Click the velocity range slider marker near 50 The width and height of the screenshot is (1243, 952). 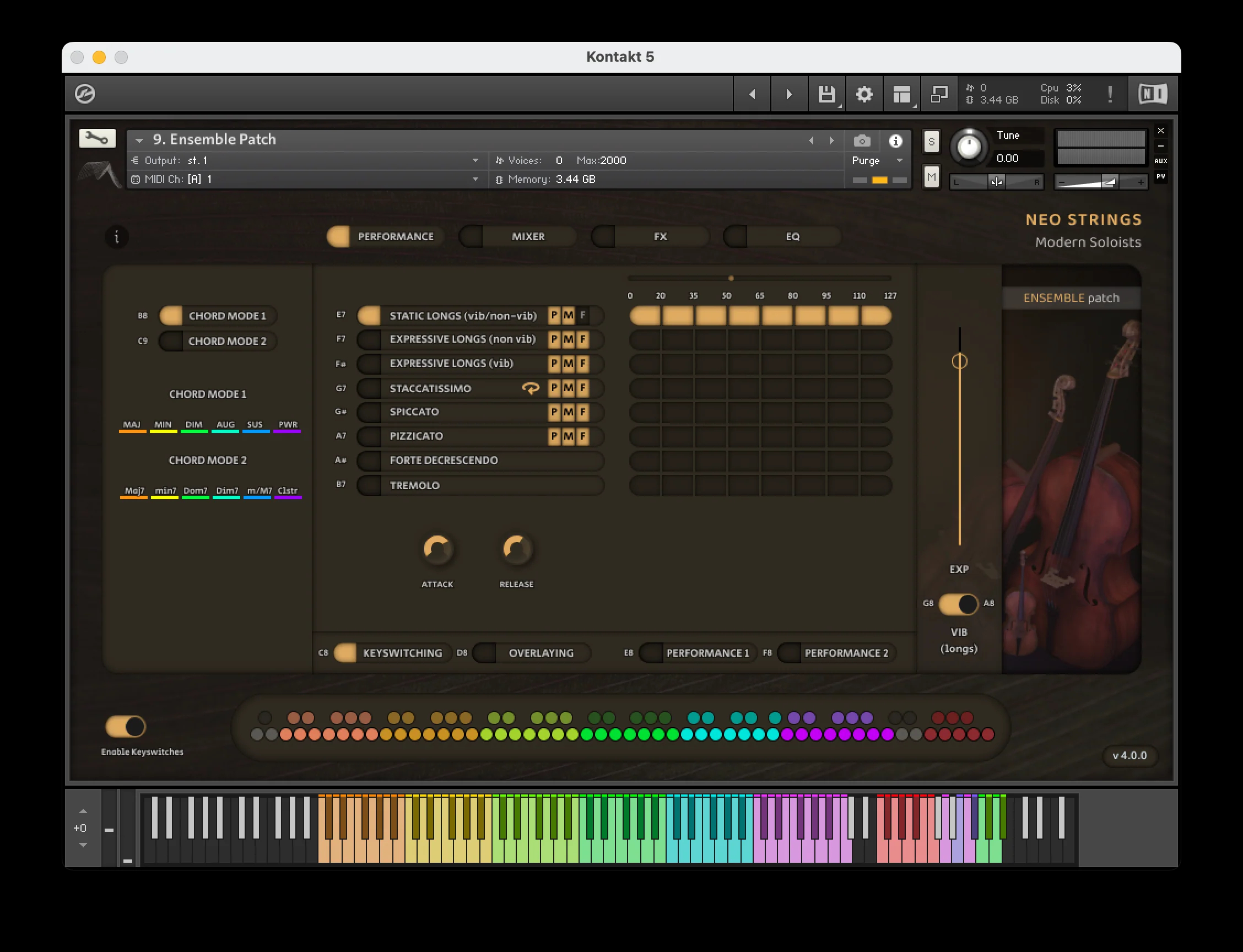731,278
